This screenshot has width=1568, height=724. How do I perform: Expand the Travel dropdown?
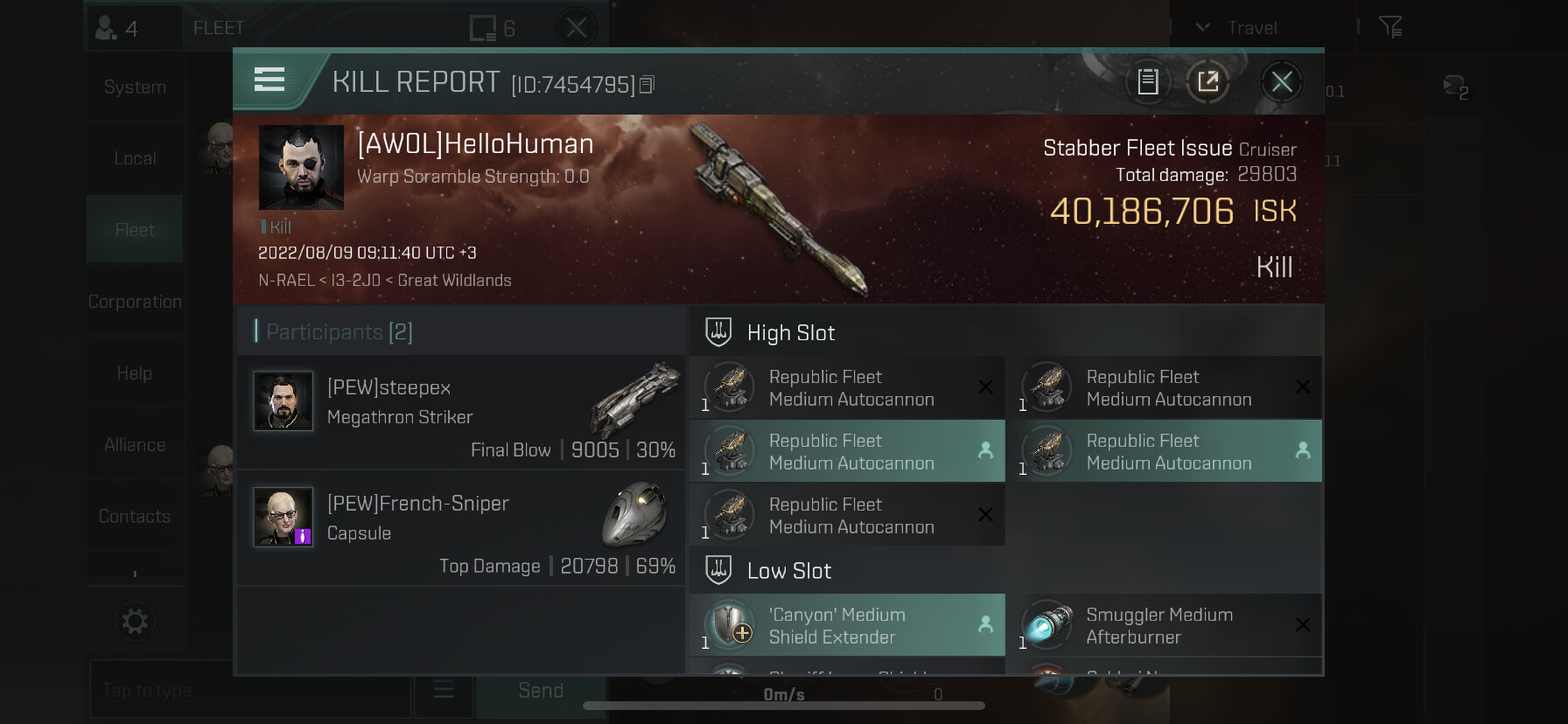click(x=1235, y=28)
